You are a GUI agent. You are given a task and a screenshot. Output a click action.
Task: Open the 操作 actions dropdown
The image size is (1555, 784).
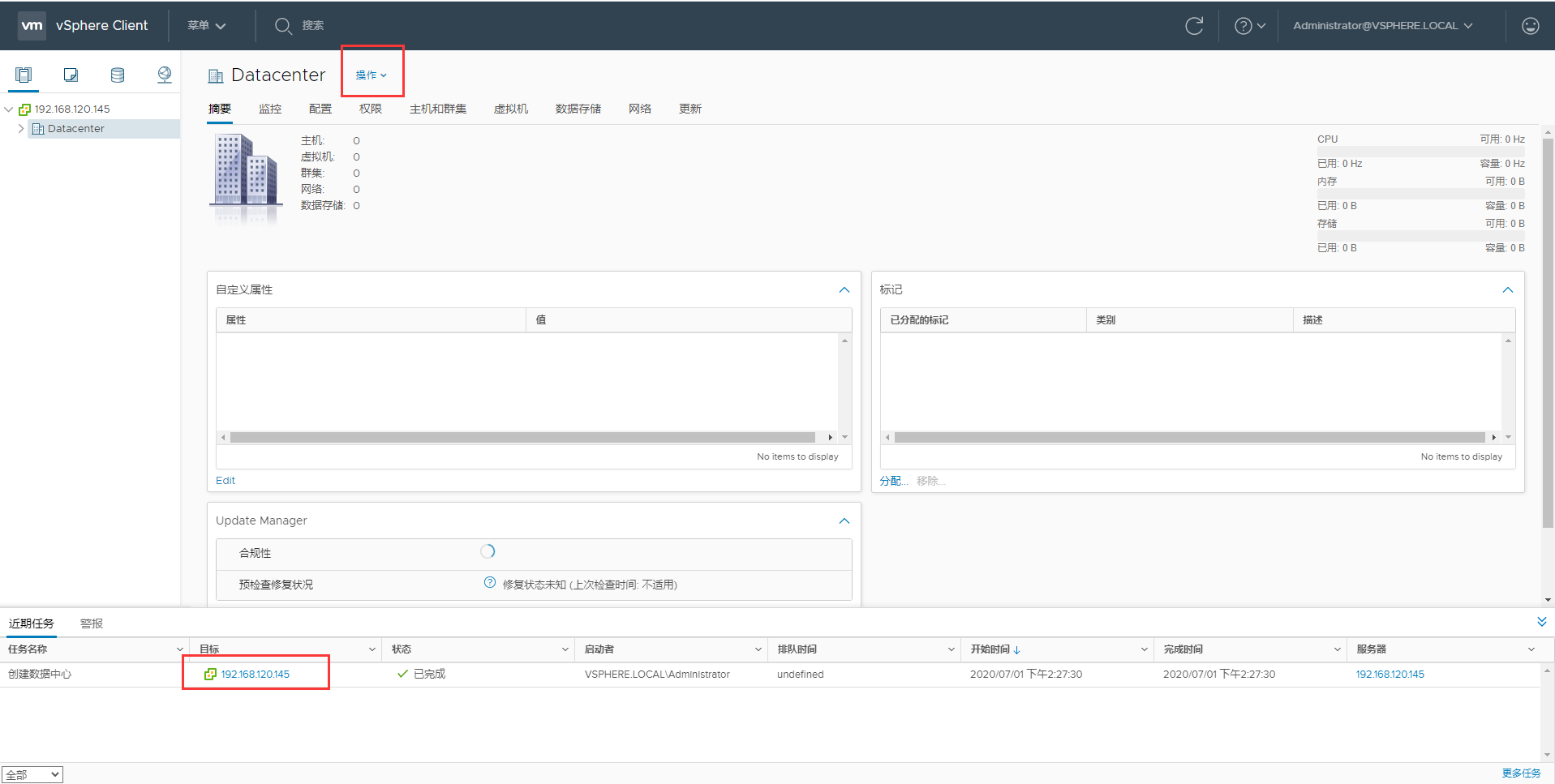click(x=371, y=74)
